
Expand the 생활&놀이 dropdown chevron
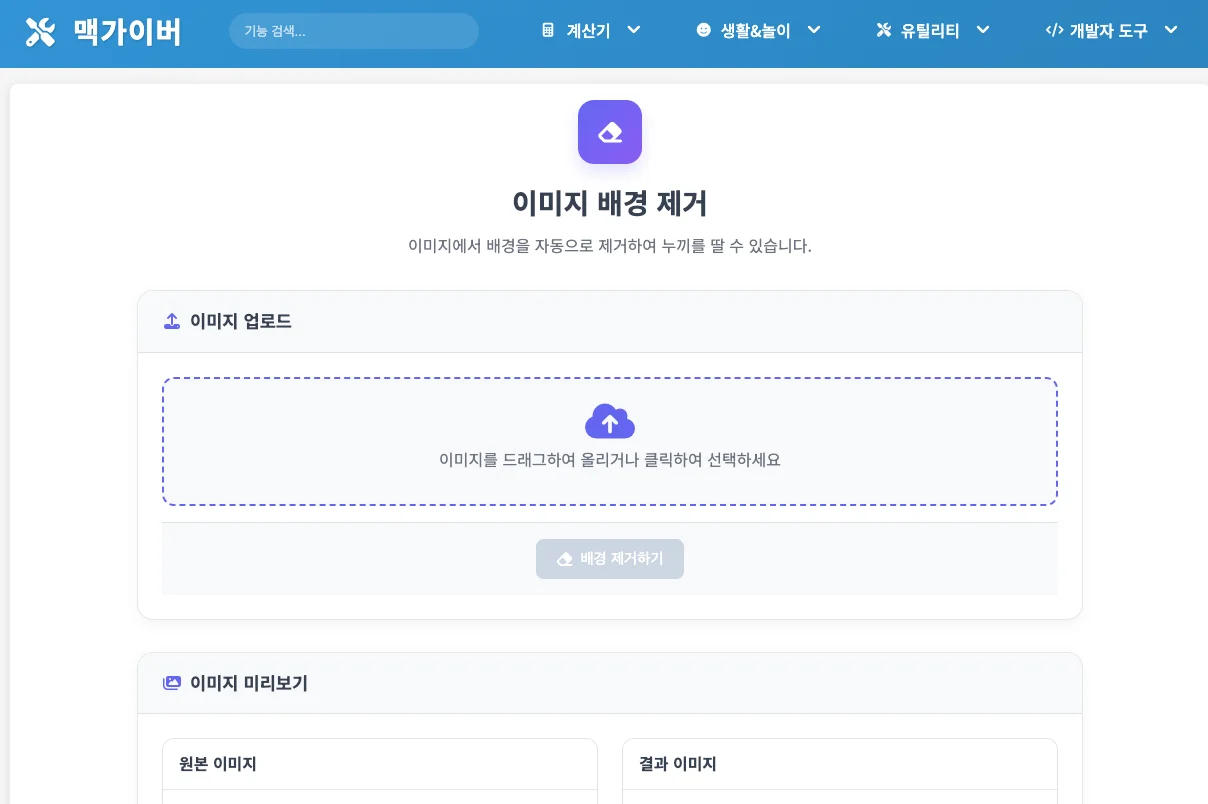pyautogui.click(x=814, y=30)
